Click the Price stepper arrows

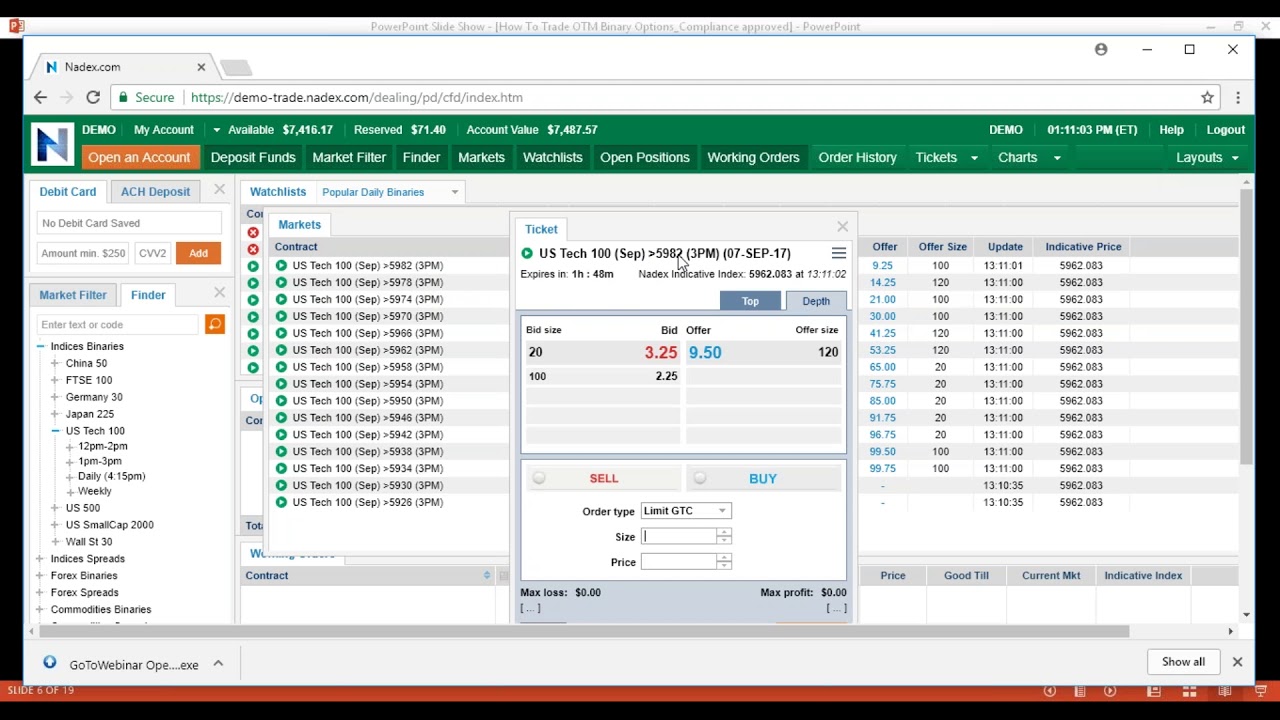click(724, 562)
